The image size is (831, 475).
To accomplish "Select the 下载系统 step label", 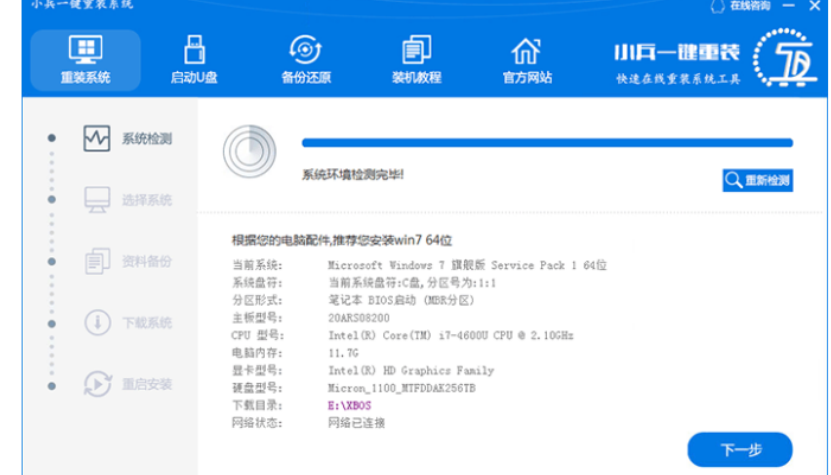I will 147,323.
